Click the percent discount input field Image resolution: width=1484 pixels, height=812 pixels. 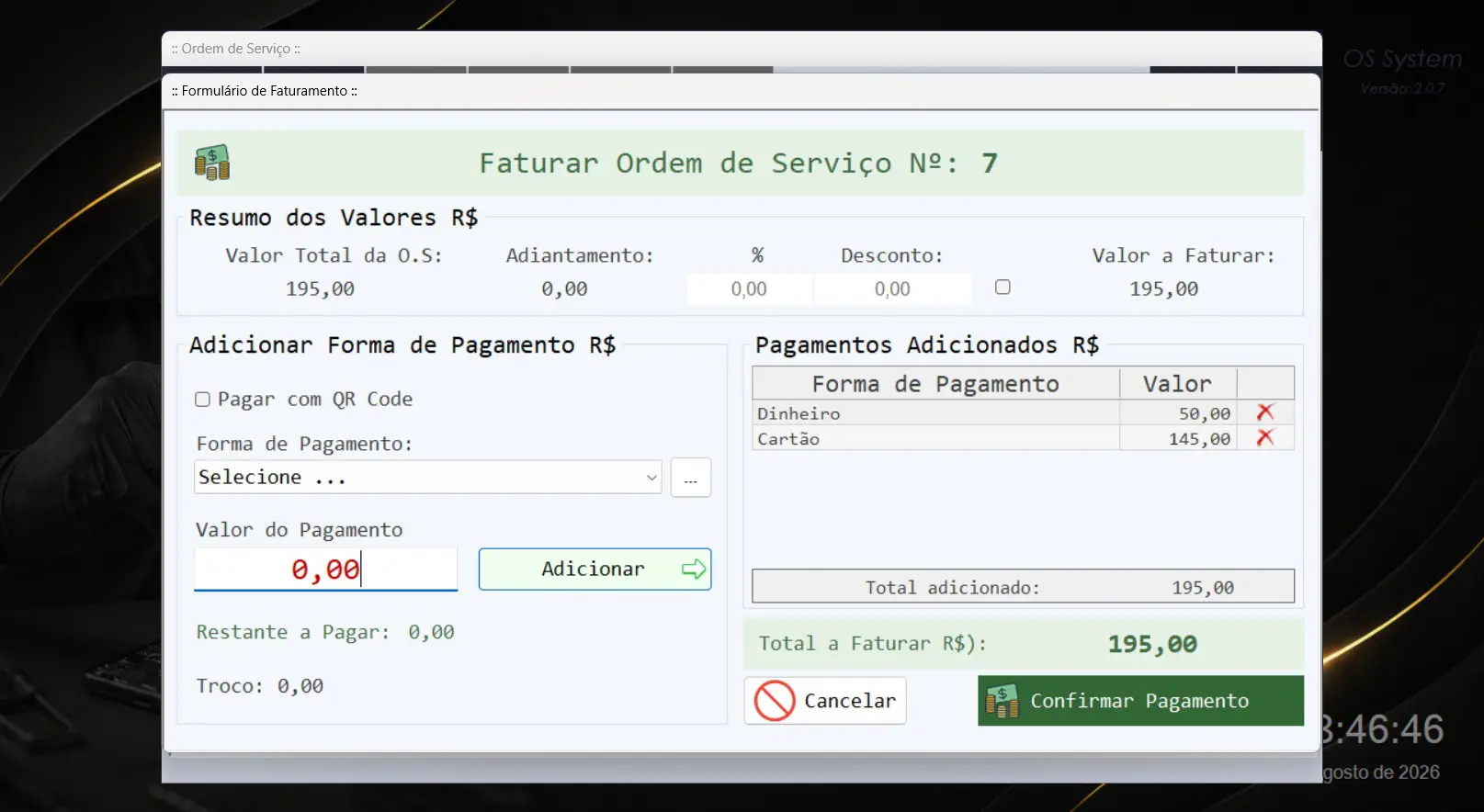(x=749, y=289)
